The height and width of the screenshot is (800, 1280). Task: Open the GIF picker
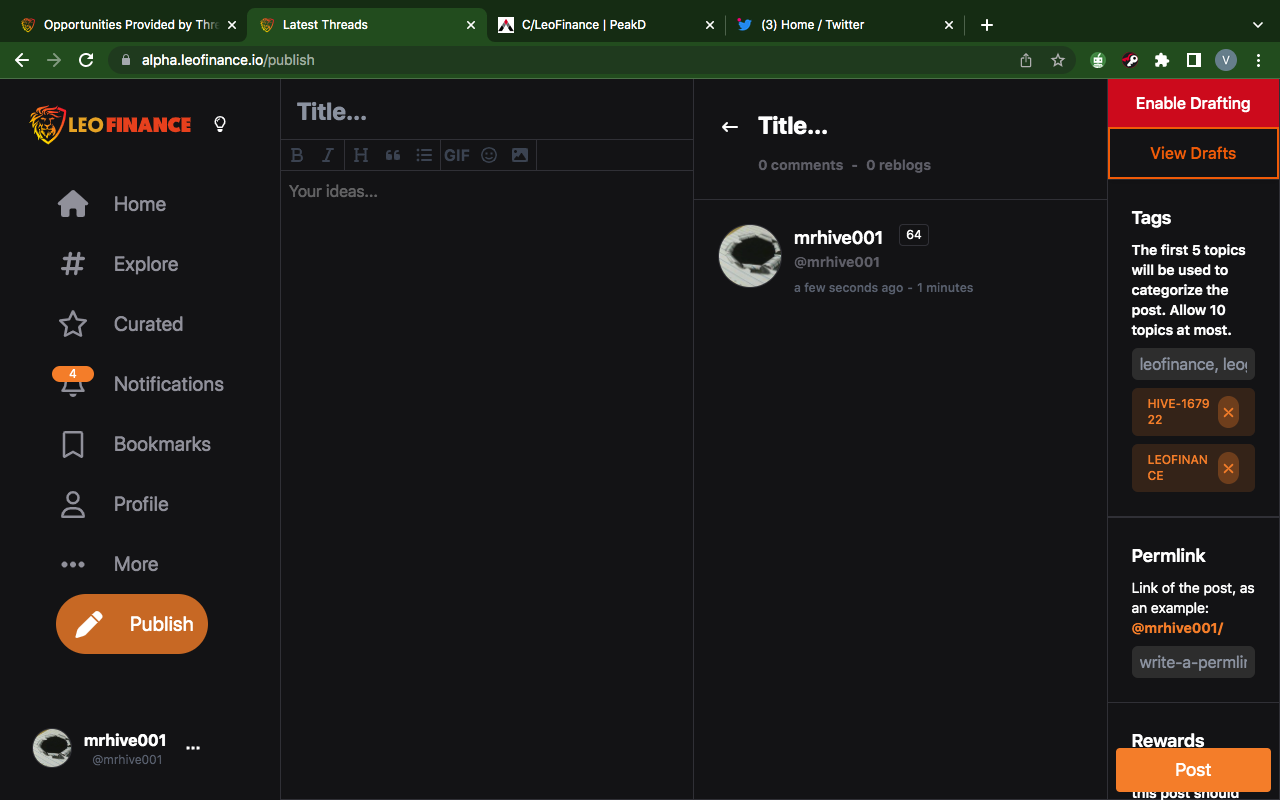[457, 155]
